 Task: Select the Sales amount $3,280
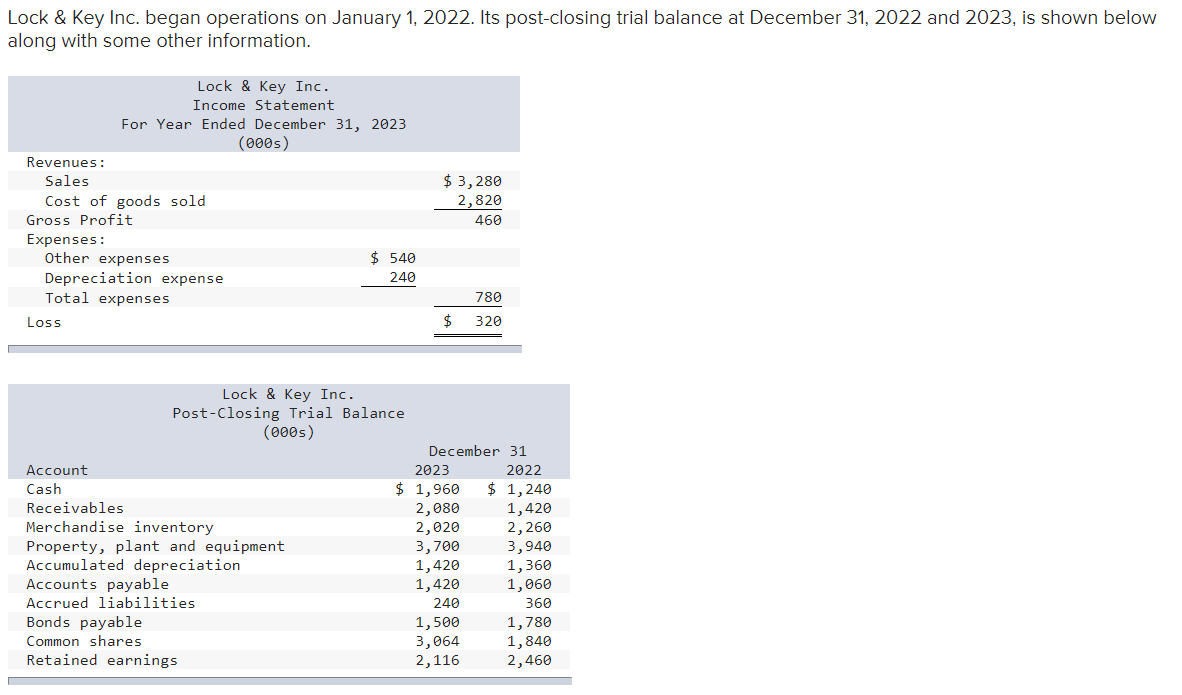pos(472,181)
